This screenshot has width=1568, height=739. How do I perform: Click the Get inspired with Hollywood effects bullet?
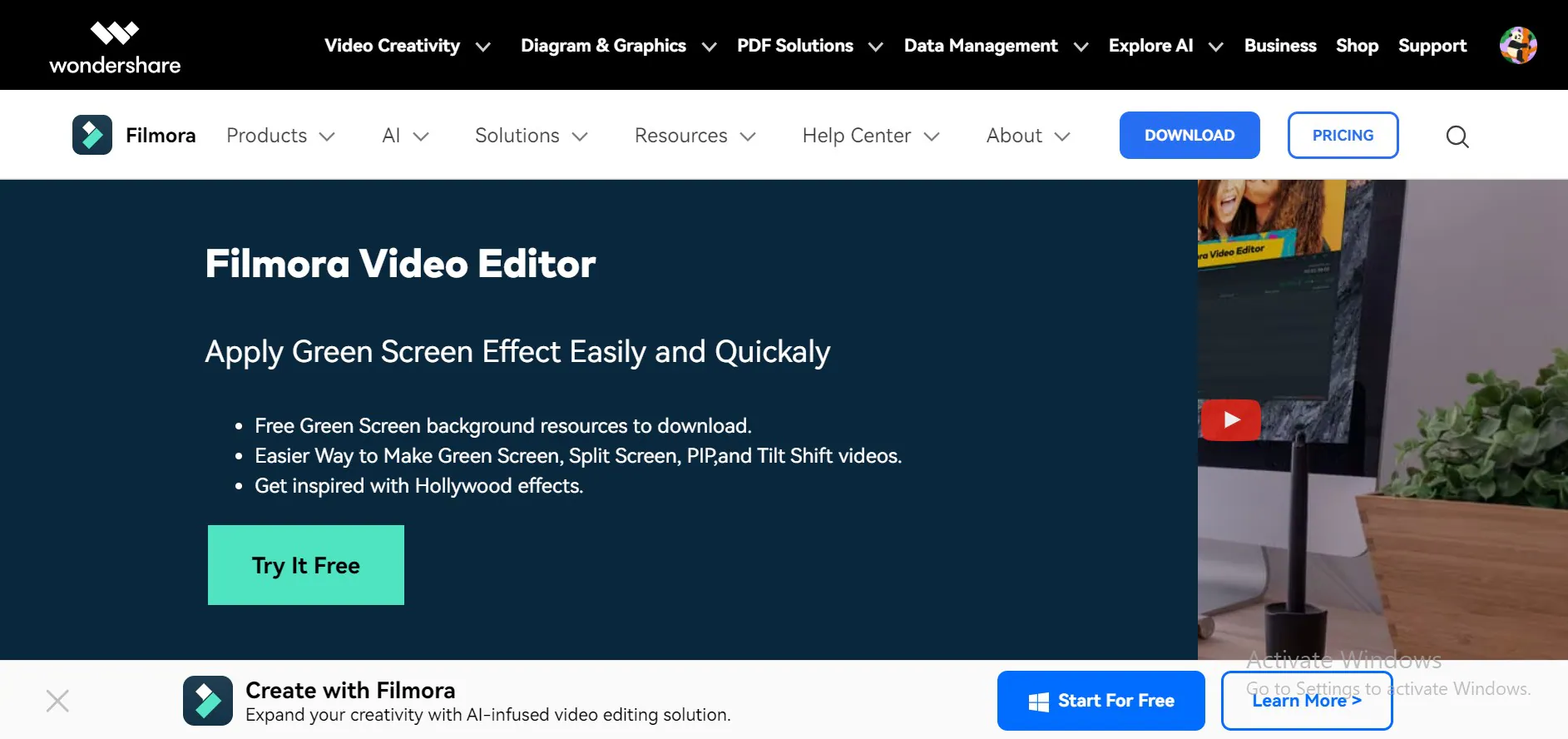(x=418, y=486)
